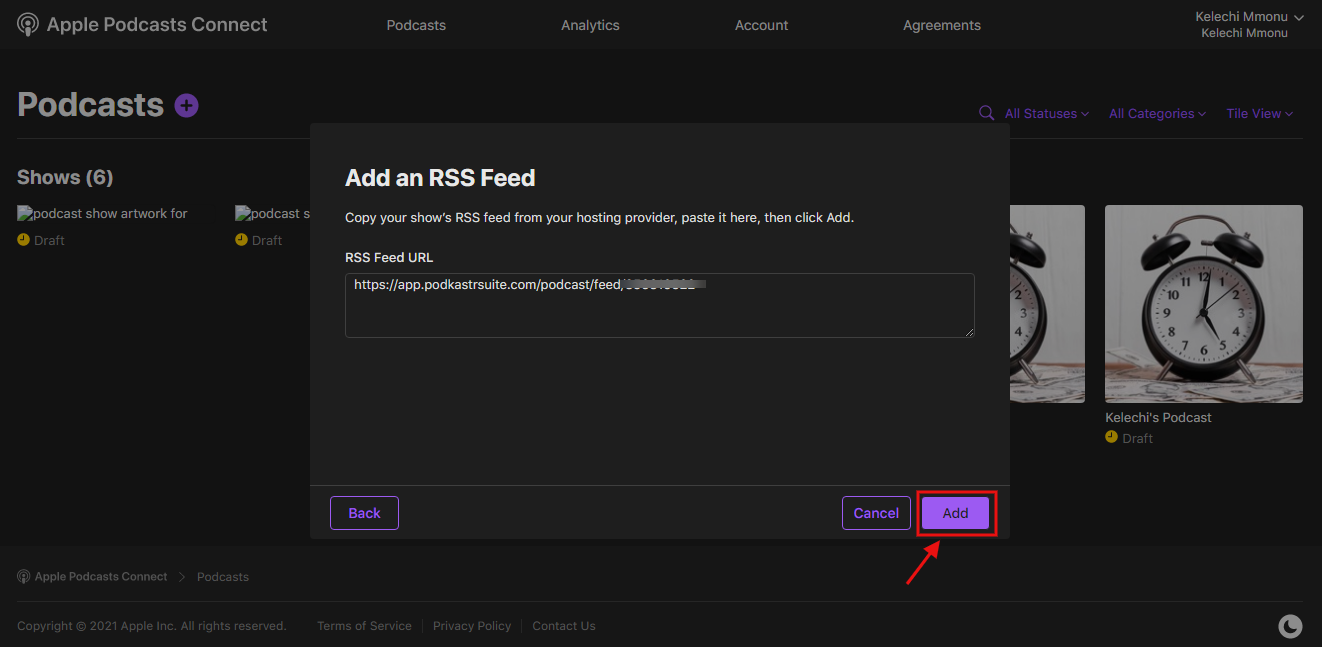
Task: Open the Kelechi's Podcast clock artwork
Action: coord(1204,304)
